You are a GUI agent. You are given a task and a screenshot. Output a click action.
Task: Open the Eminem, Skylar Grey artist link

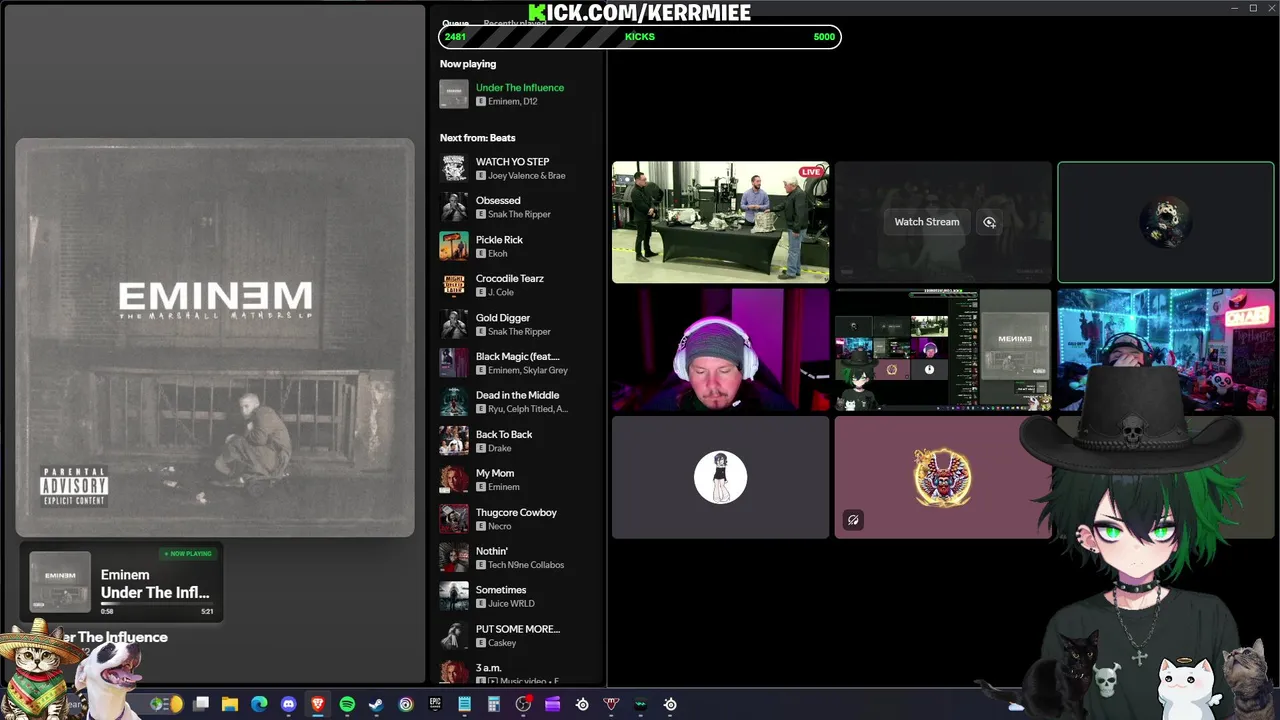click(x=528, y=370)
